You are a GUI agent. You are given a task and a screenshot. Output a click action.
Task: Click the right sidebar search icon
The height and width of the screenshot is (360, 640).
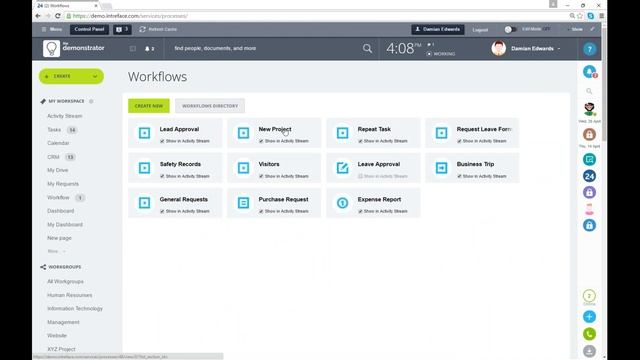pyautogui.click(x=589, y=91)
